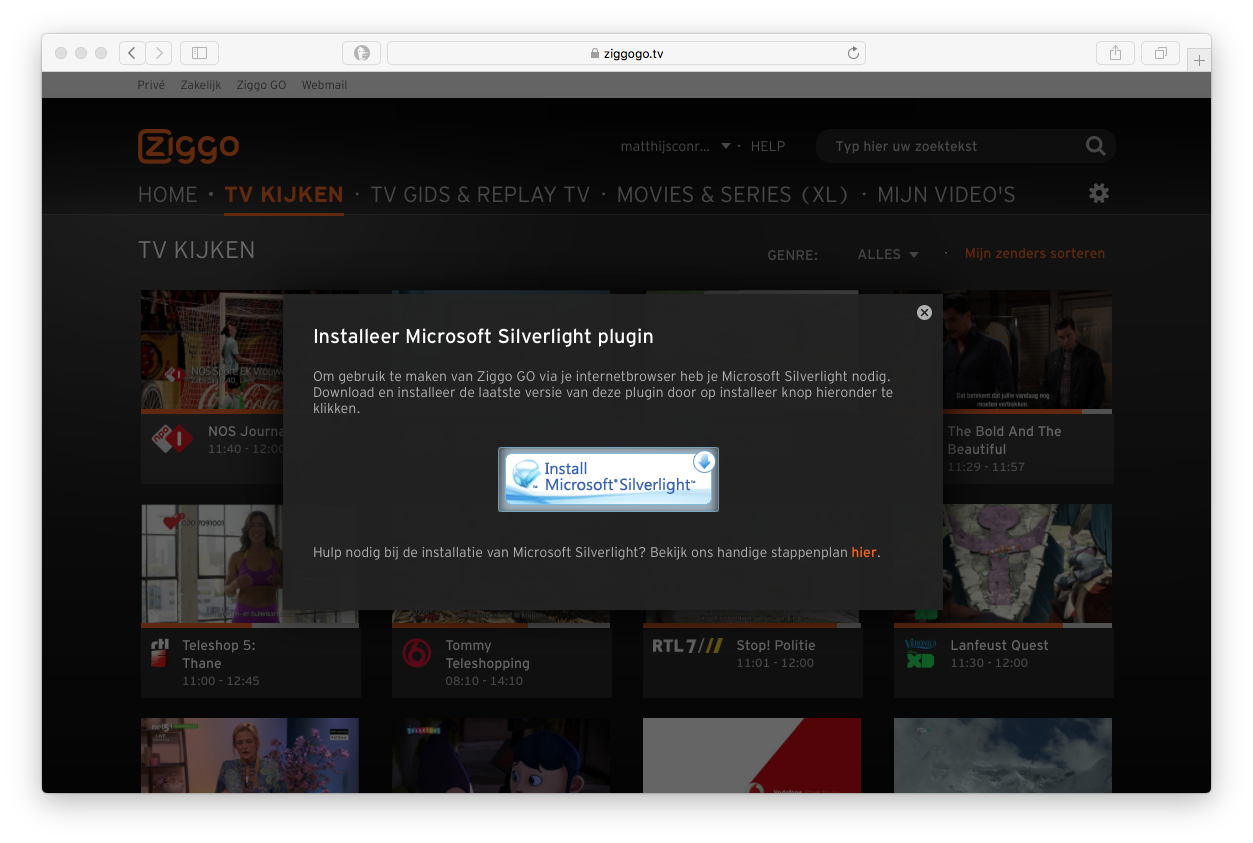The image size is (1253, 843).
Task: Open the 'hier' installation help link
Action: [863, 552]
